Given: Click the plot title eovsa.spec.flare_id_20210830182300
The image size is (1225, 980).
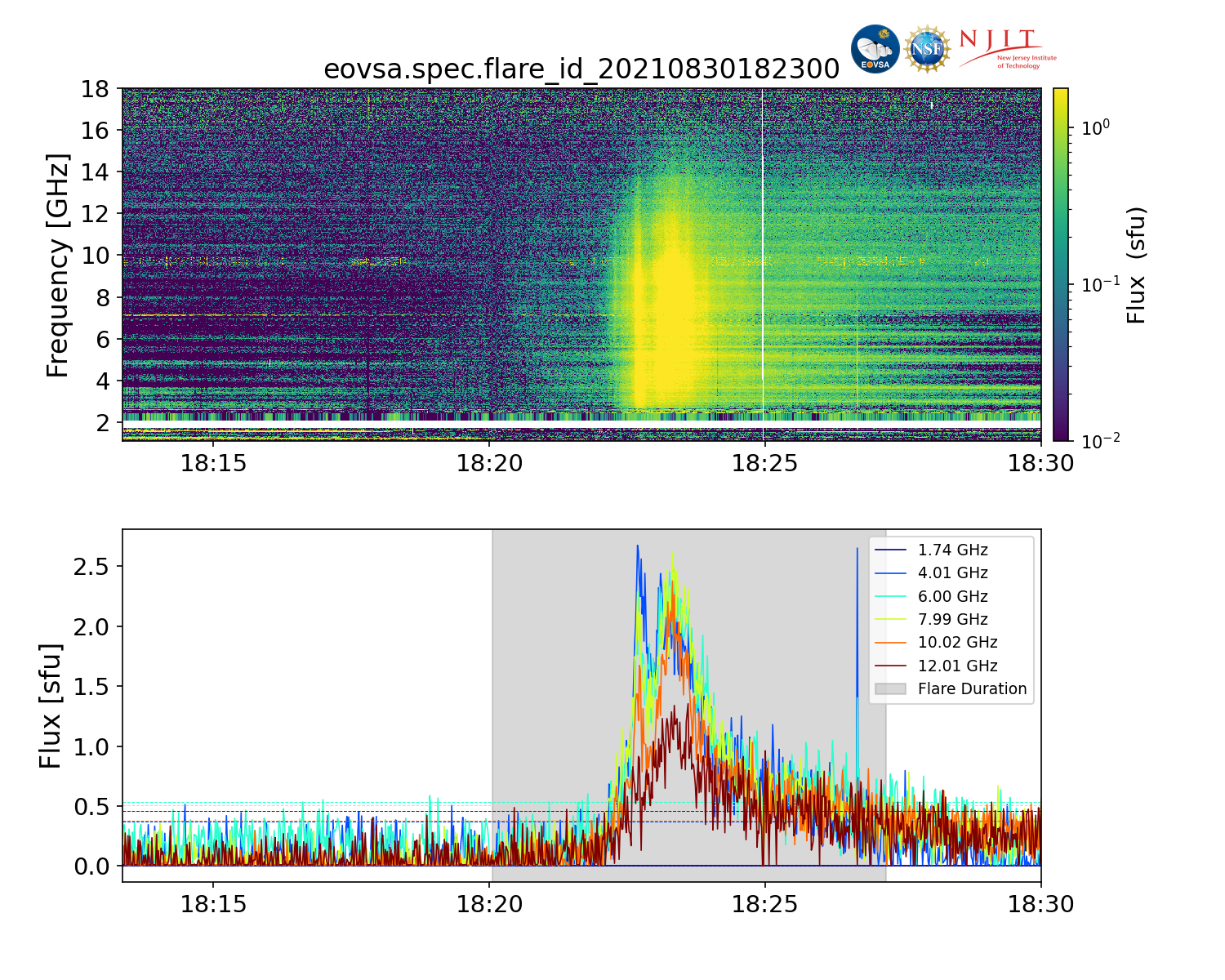Looking at the screenshot, I should [x=581, y=69].
